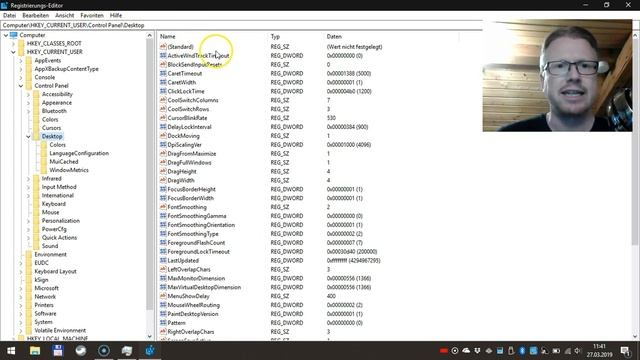Open the floppy disk app in taskbar

click(58, 351)
